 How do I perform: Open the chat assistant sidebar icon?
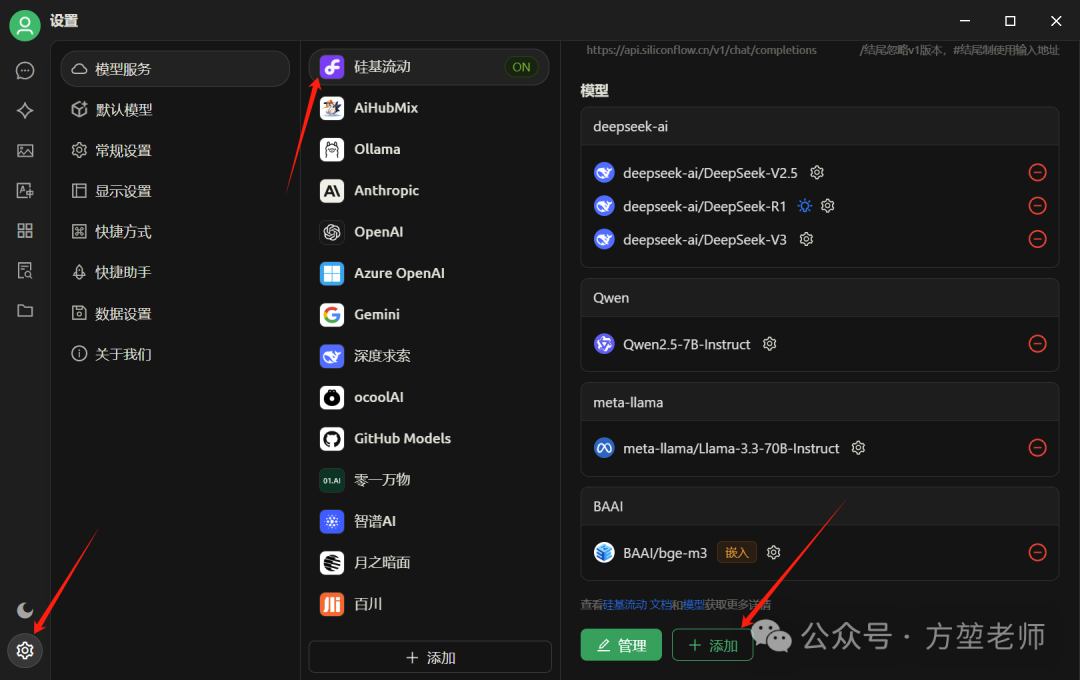25,71
